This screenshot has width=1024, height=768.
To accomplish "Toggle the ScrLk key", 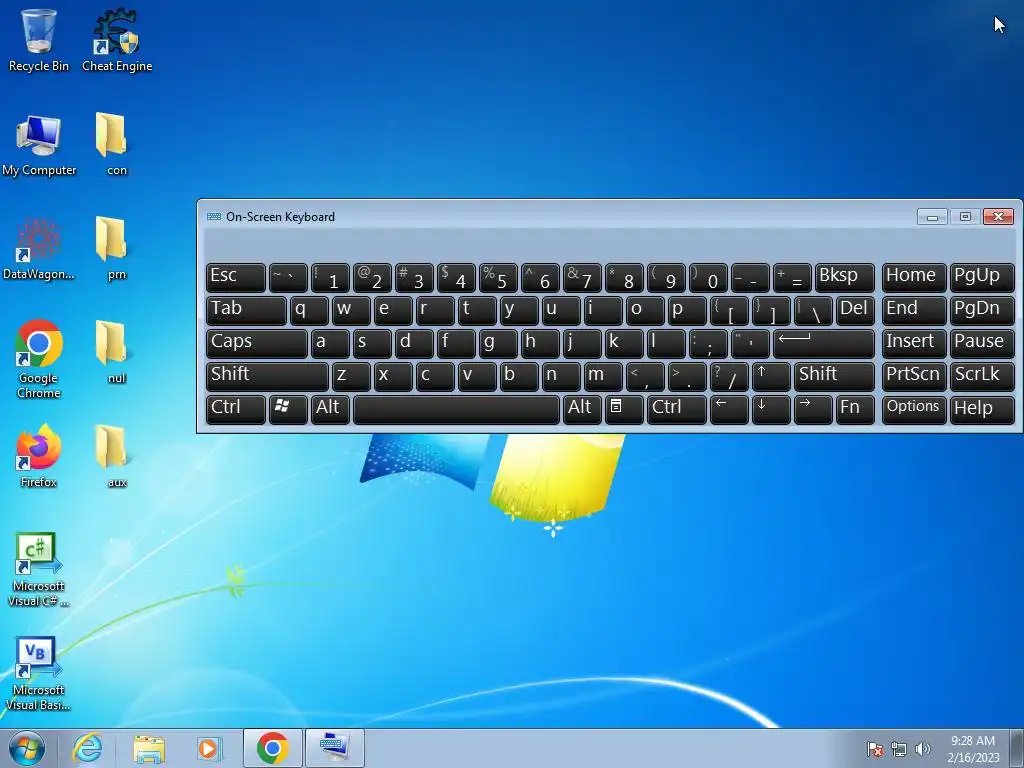I will pos(982,376).
